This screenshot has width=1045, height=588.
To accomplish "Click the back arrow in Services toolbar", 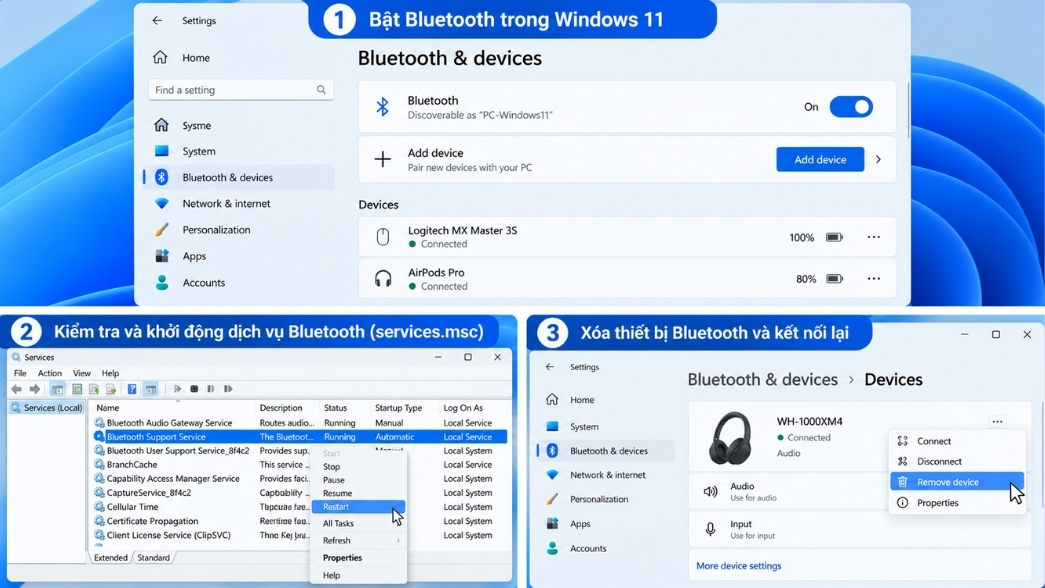I will pos(17,389).
